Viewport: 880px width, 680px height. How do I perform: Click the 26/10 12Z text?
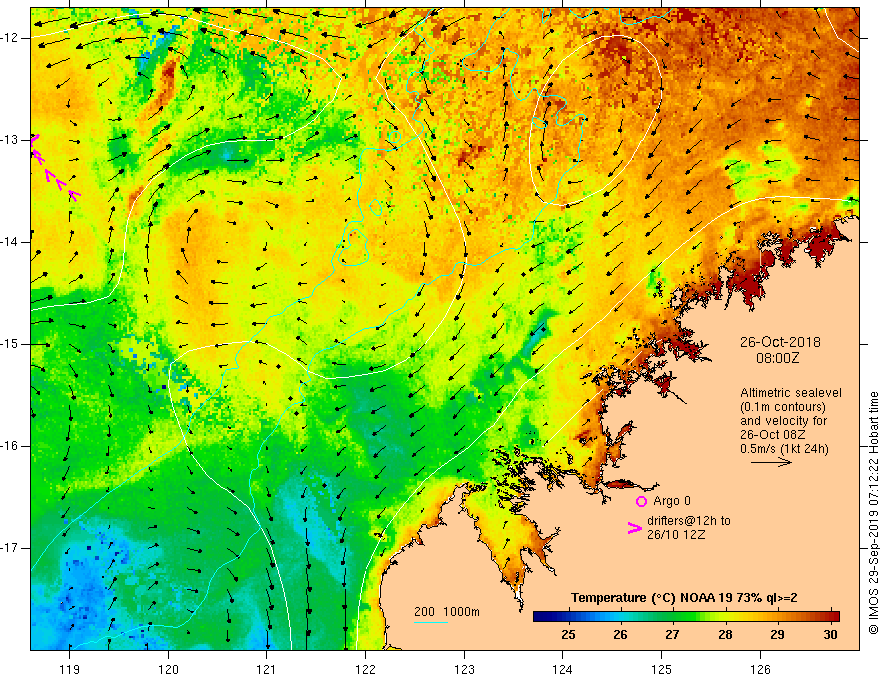tap(676, 535)
